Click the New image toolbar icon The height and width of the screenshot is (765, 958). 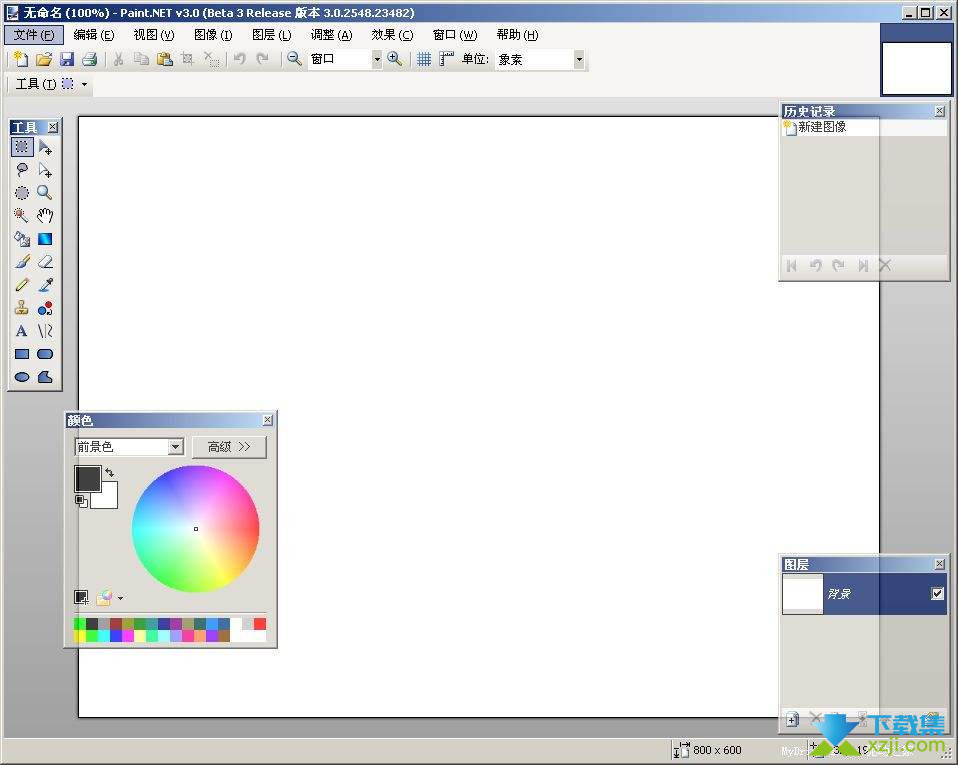[21, 59]
